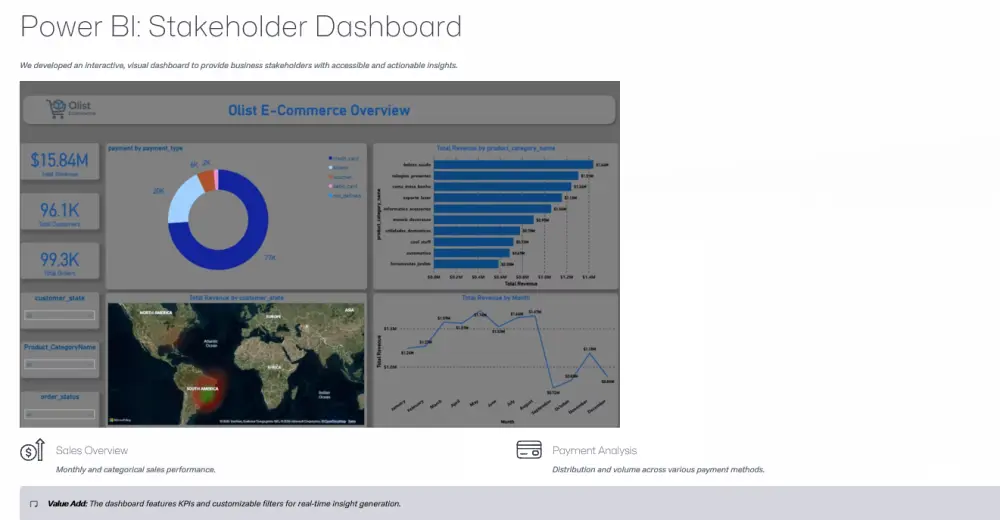Viewport: 1000px width, 520px height.
Task: Select the 99.3K Total Orders KPI card
Action: tap(60, 261)
